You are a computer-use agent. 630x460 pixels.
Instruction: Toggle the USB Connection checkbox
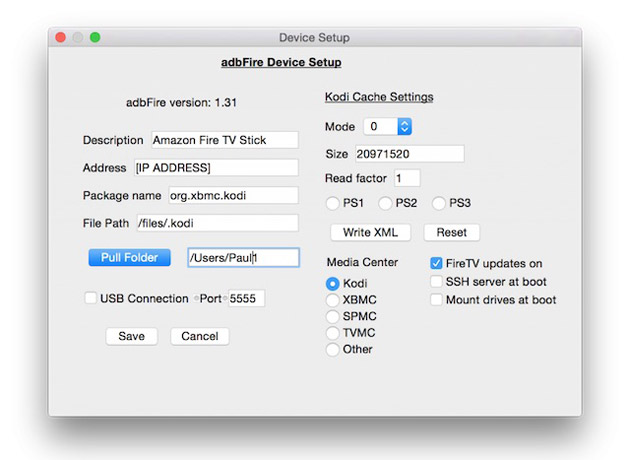coord(91,298)
